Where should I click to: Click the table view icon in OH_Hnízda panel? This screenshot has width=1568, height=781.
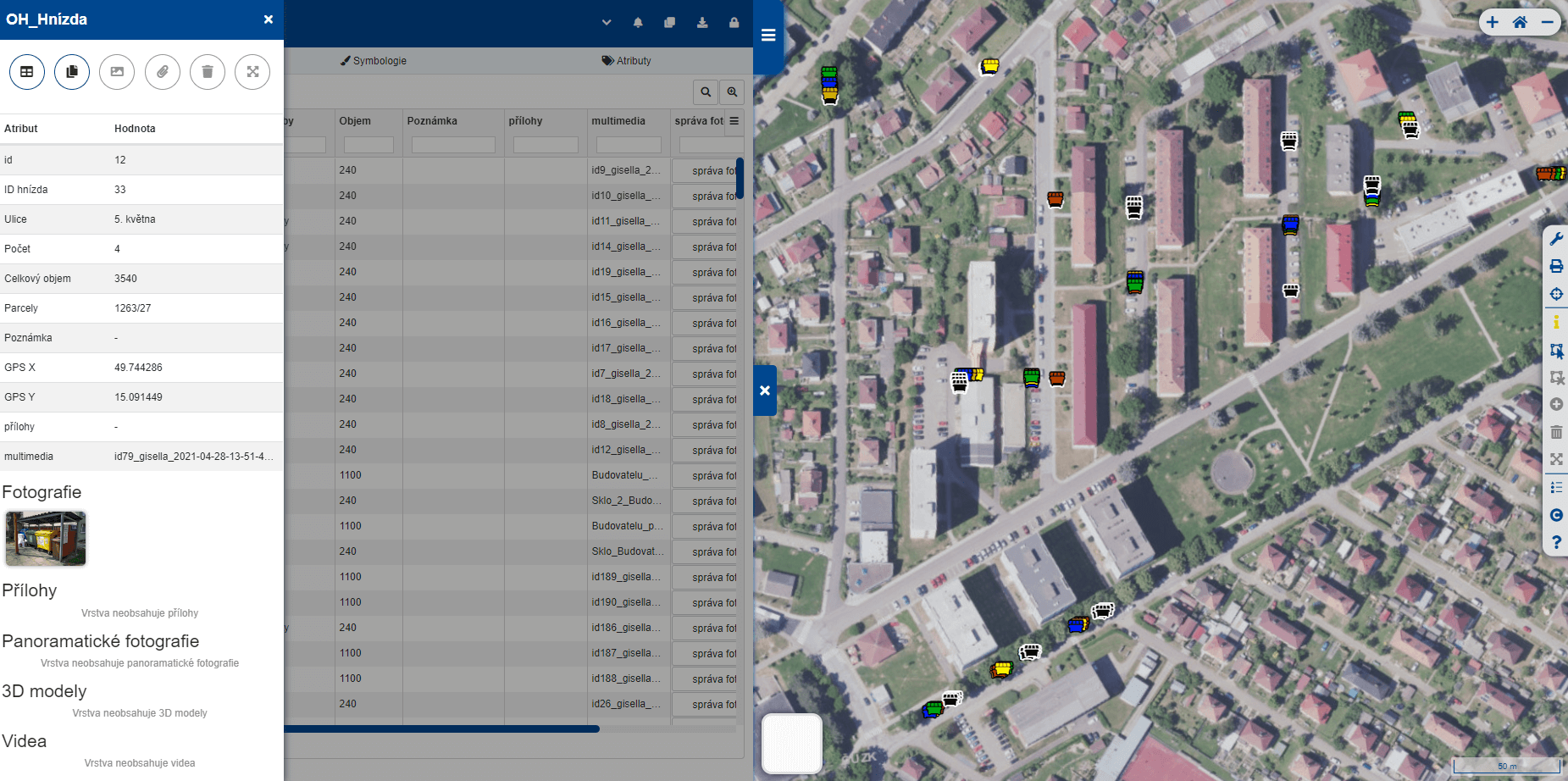[27, 72]
